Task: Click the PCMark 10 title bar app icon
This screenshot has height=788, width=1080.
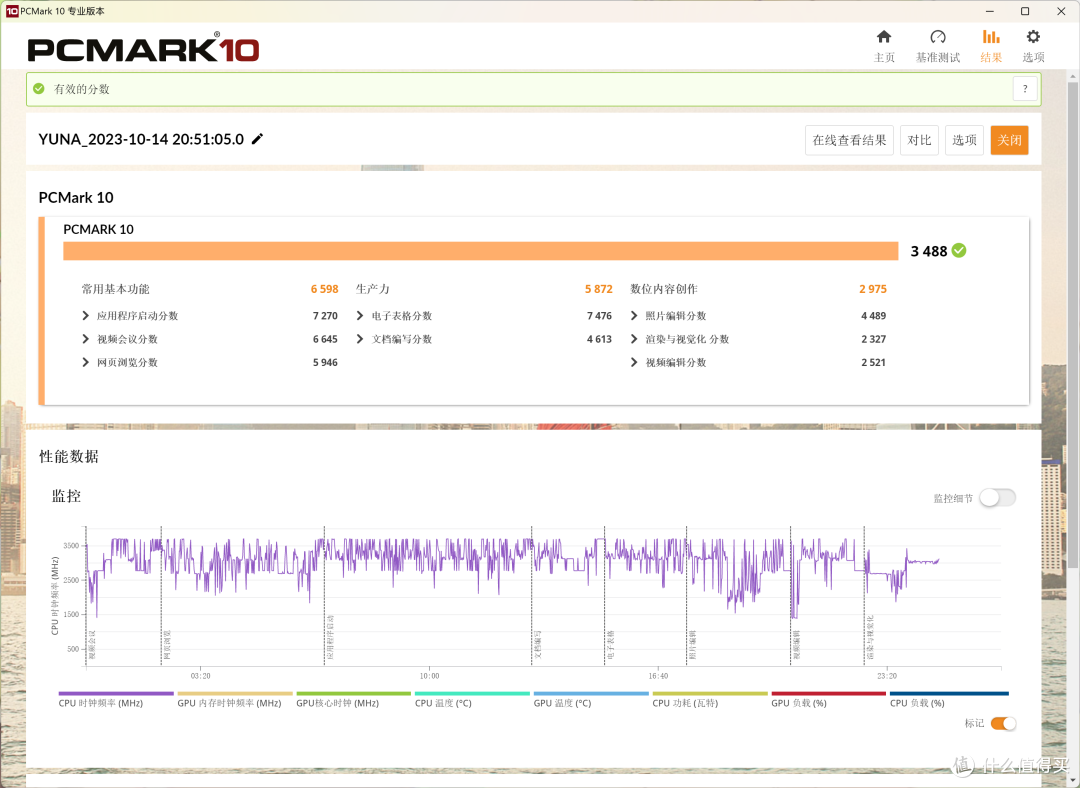Action: point(12,11)
